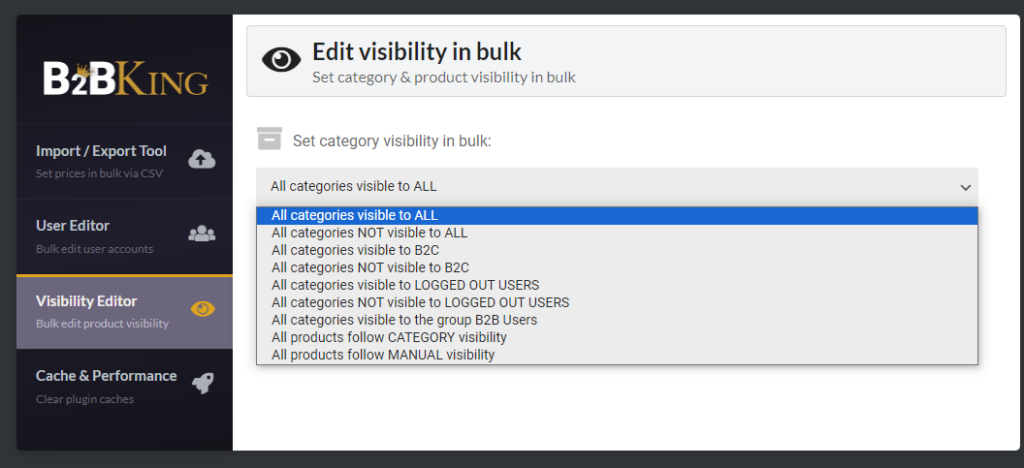This screenshot has width=1024, height=468.
Task: Switch to the User Editor tab
Action: tap(73, 225)
